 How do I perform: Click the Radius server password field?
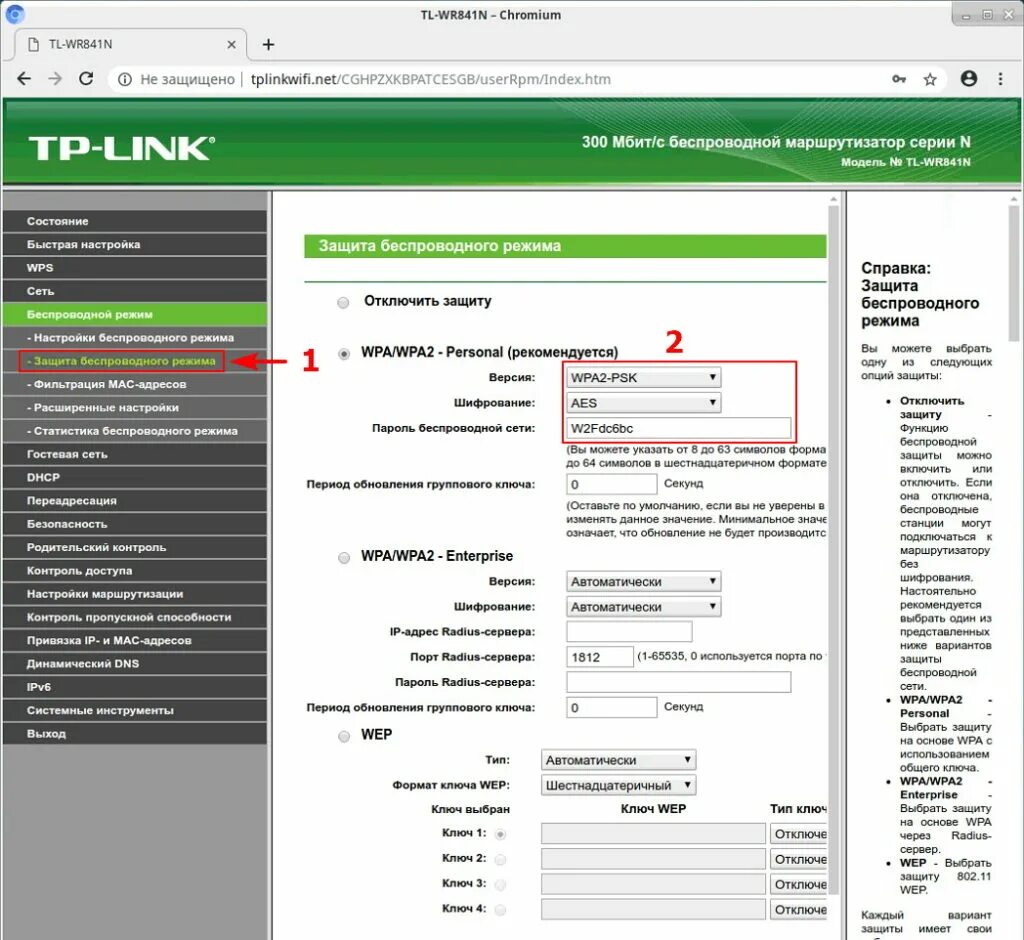click(x=679, y=682)
